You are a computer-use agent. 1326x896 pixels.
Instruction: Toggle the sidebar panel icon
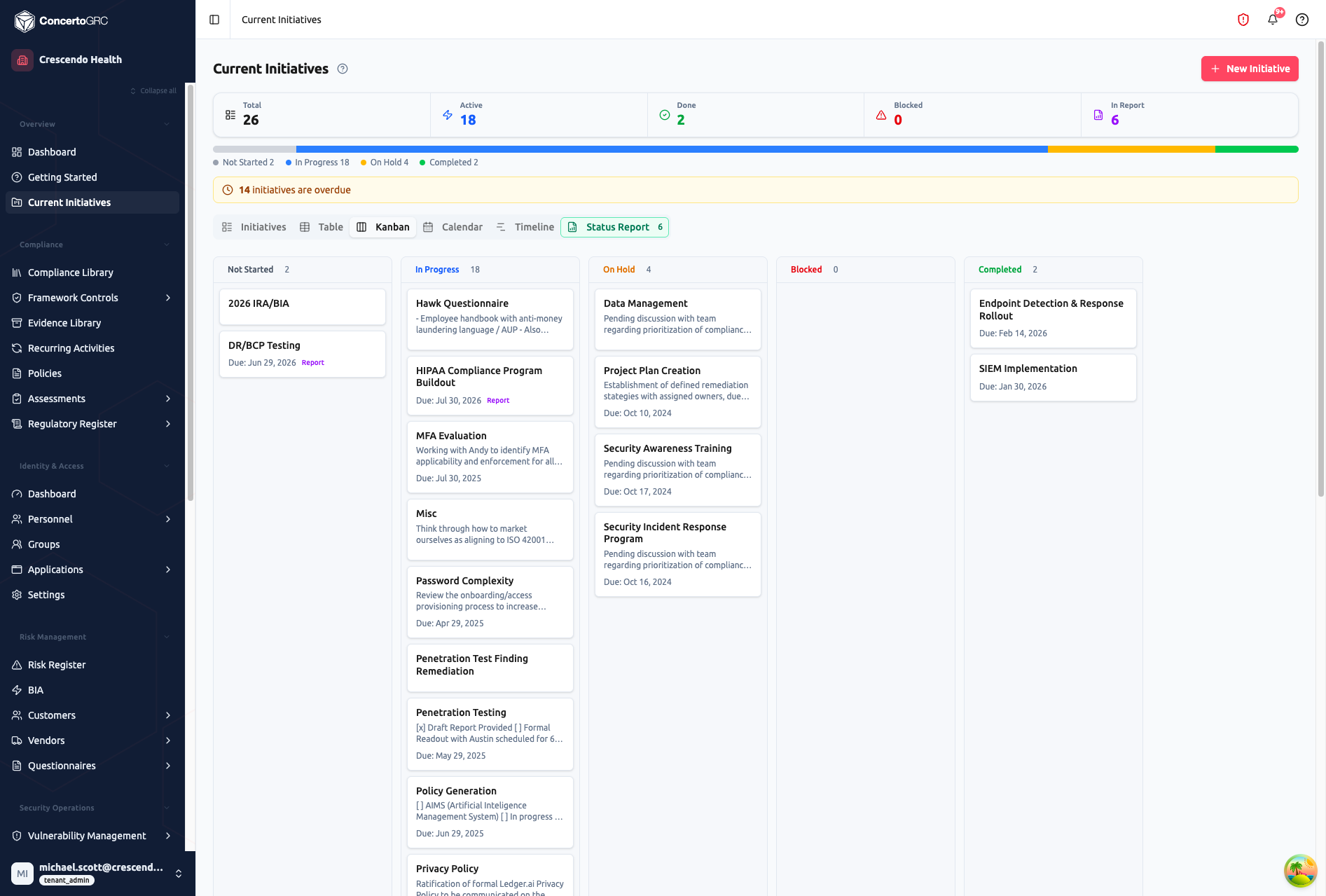(214, 20)
